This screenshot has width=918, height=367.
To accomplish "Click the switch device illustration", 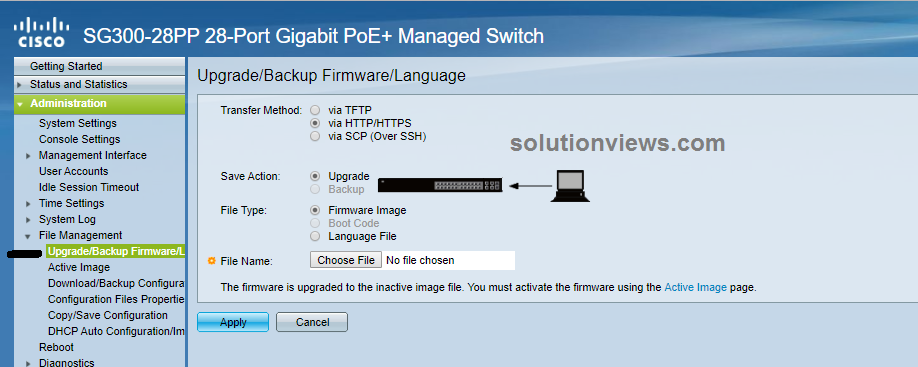I will (440, 185).
